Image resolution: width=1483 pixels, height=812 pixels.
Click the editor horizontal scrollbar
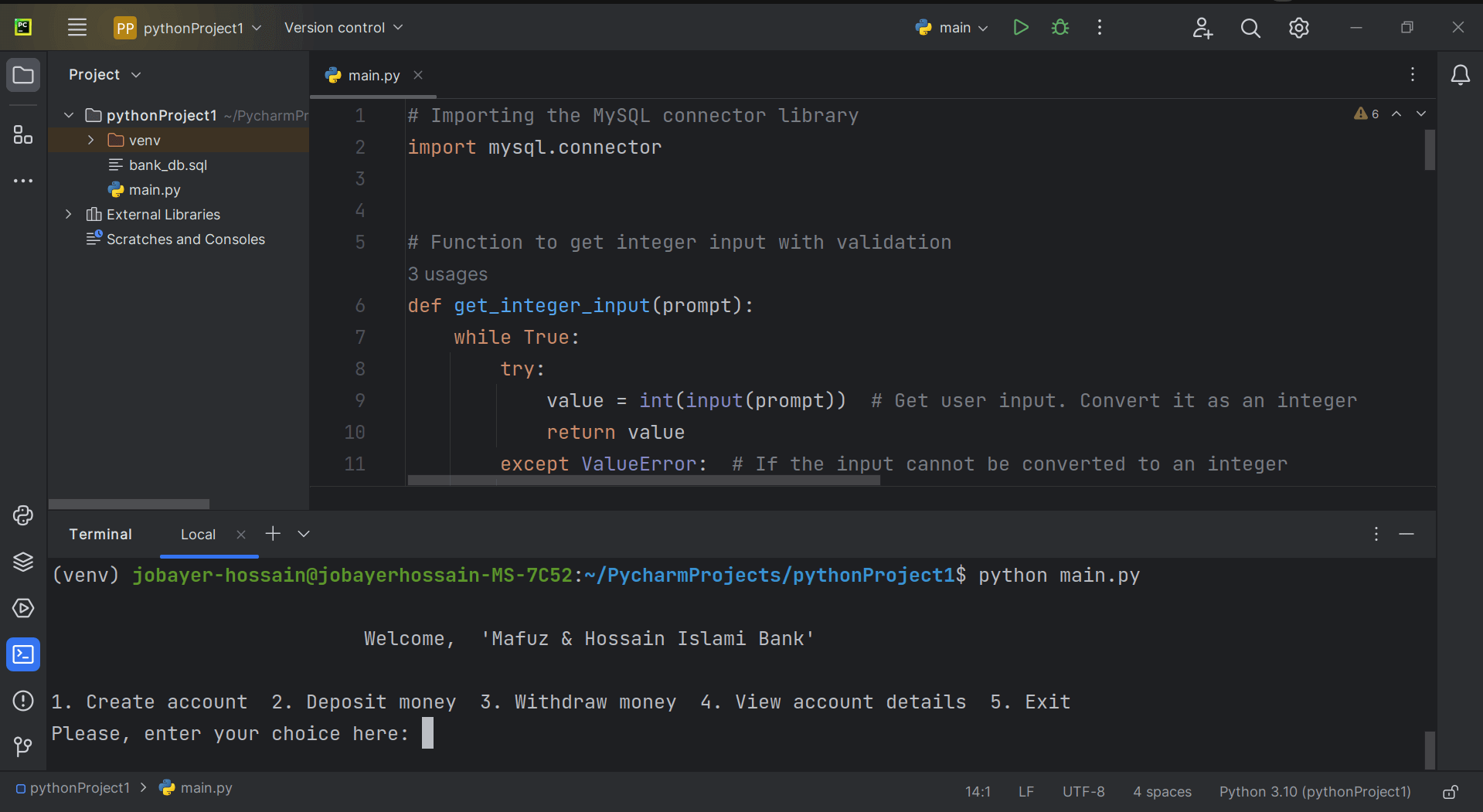pyautogui.click(x=644, y=480)
